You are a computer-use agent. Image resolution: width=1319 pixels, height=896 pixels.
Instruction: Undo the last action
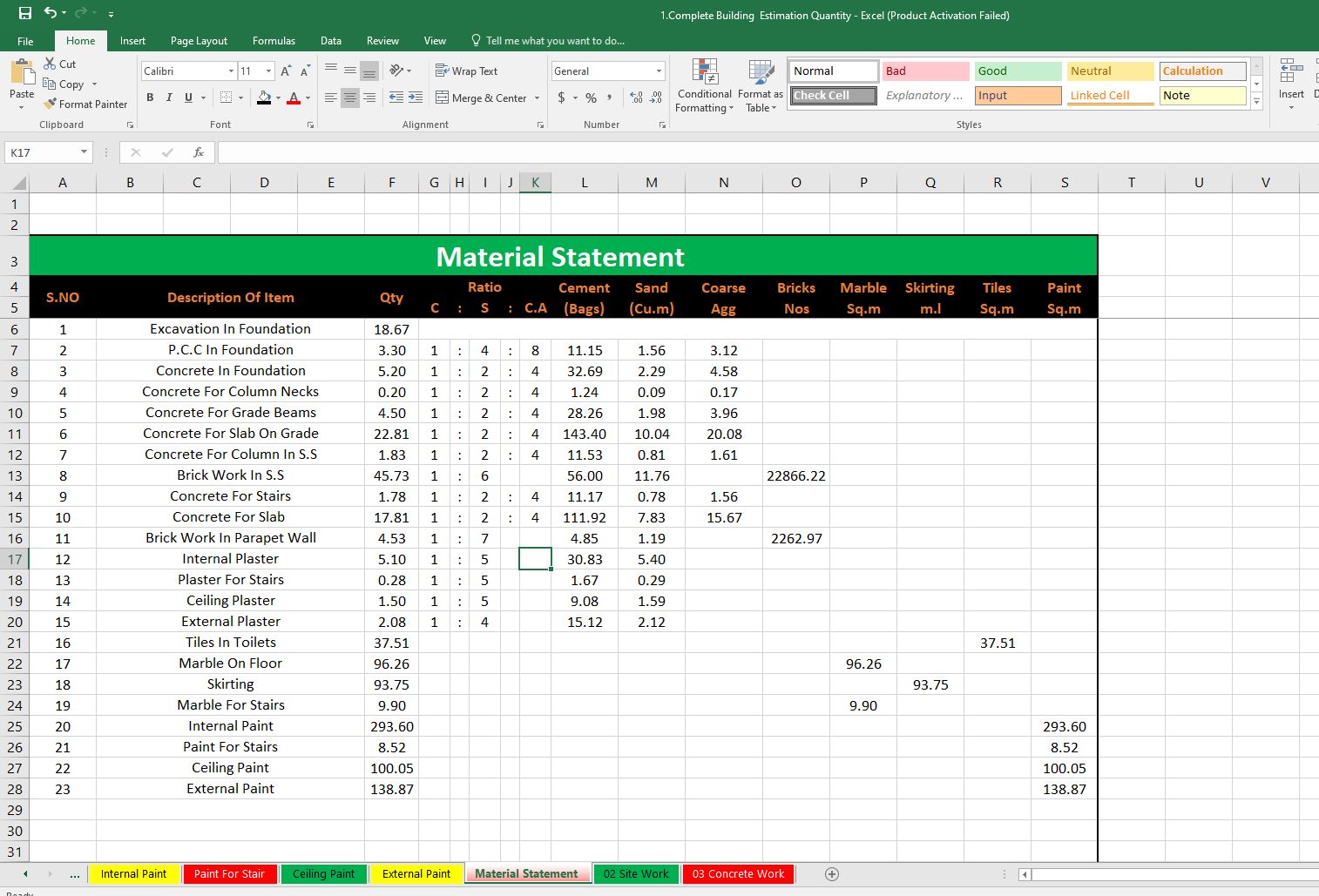click(51, 13)
